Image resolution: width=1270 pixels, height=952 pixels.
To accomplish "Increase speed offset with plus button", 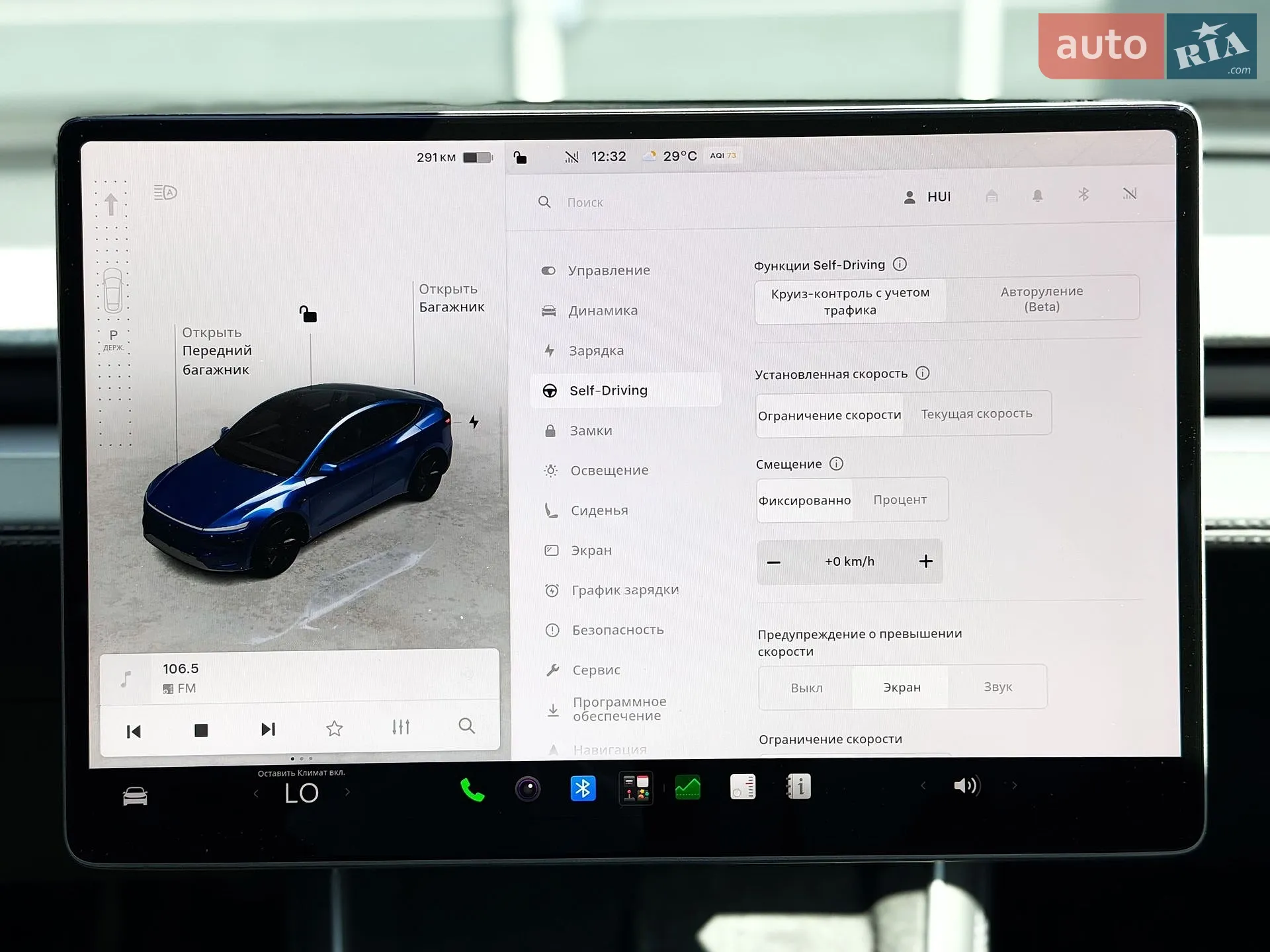I will [926, 561].
